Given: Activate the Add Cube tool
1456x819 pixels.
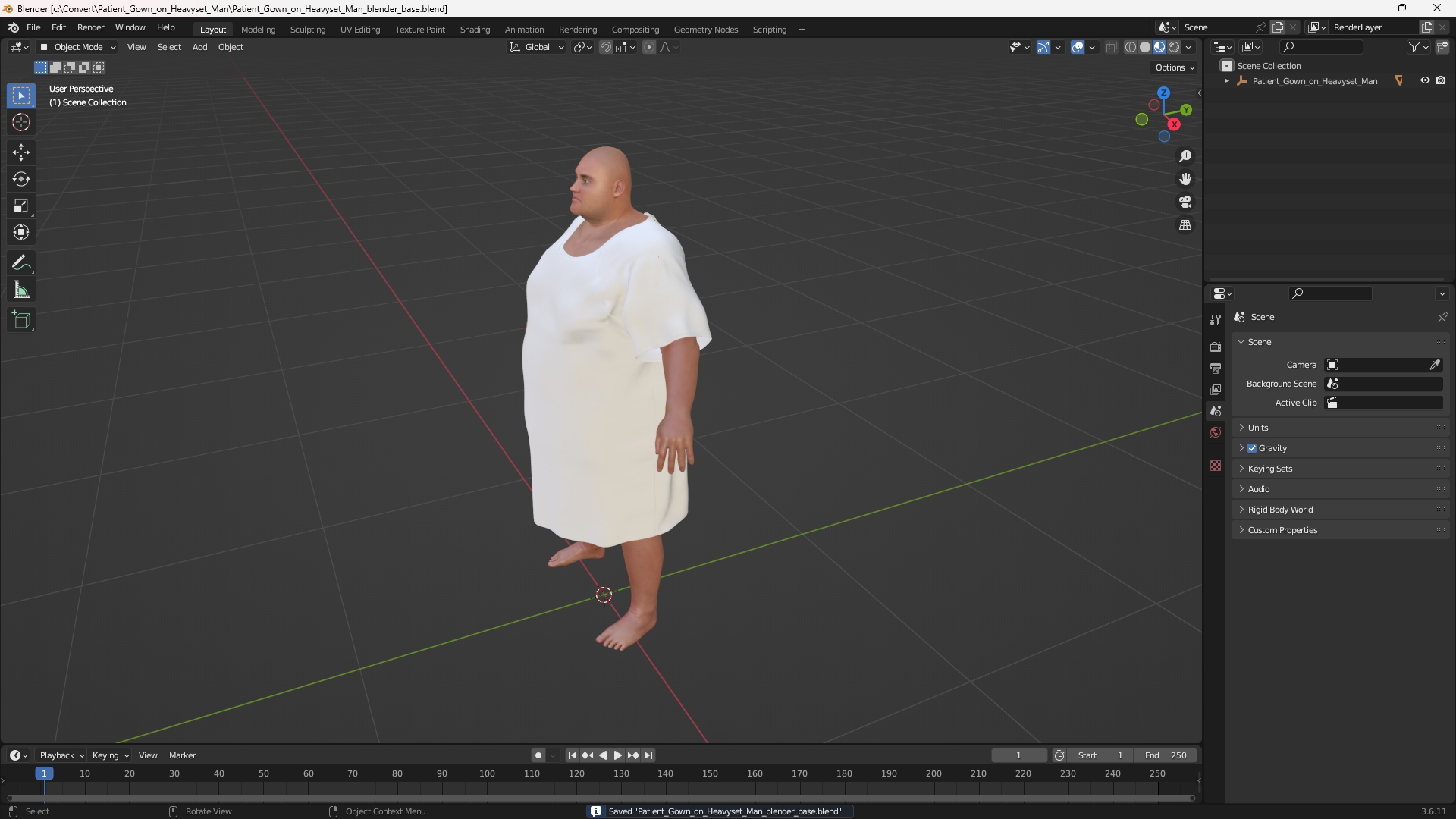Looking at the screenshot, I should click(x=21, y=320).
